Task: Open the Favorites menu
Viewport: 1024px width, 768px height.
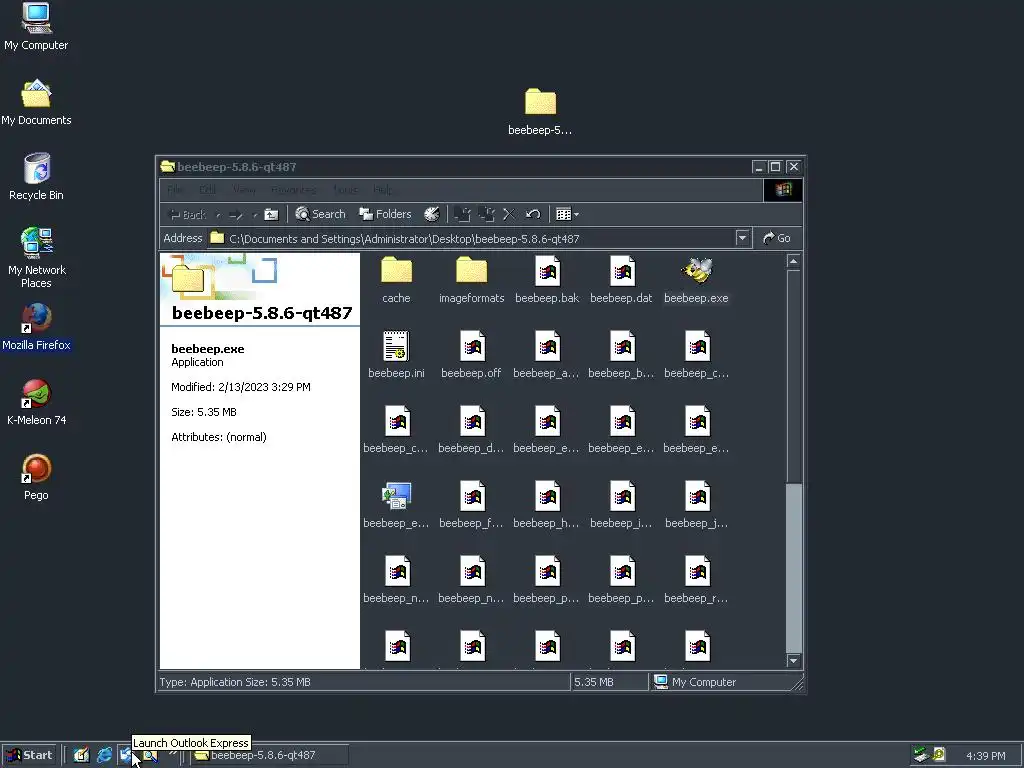Action: pos(294,190)
